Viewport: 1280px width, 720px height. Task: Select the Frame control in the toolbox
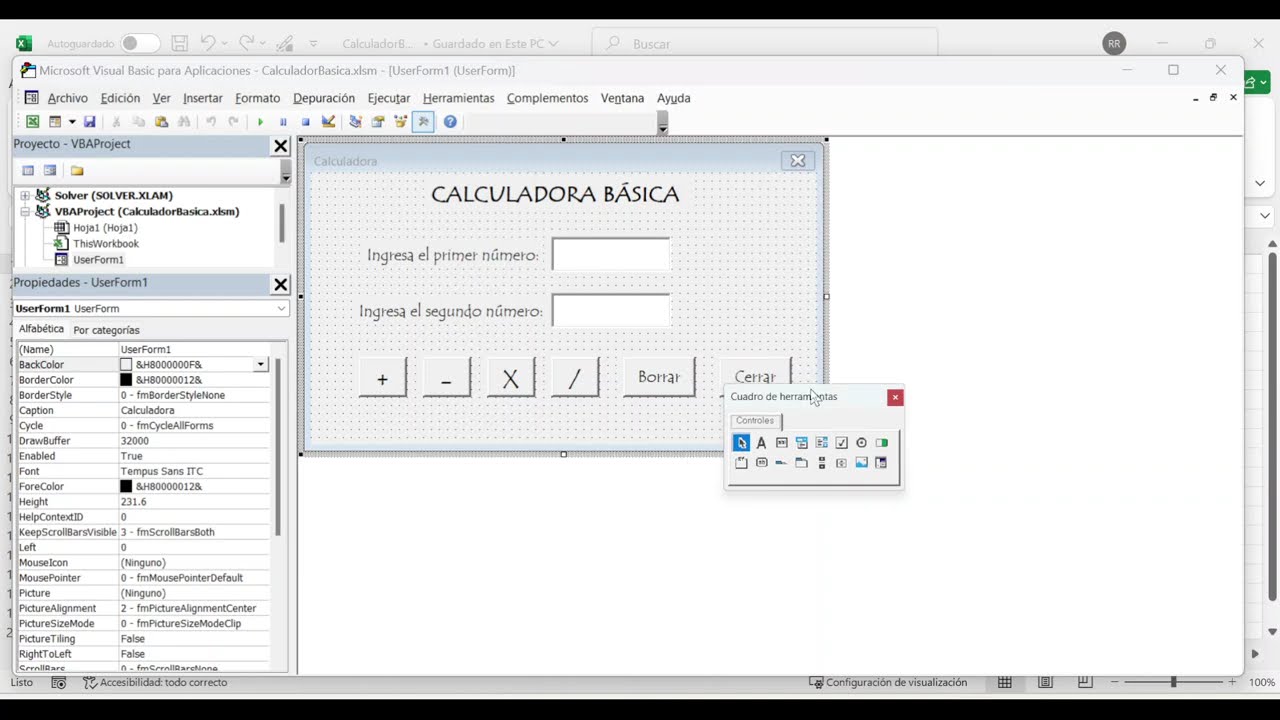coord(741,463)
